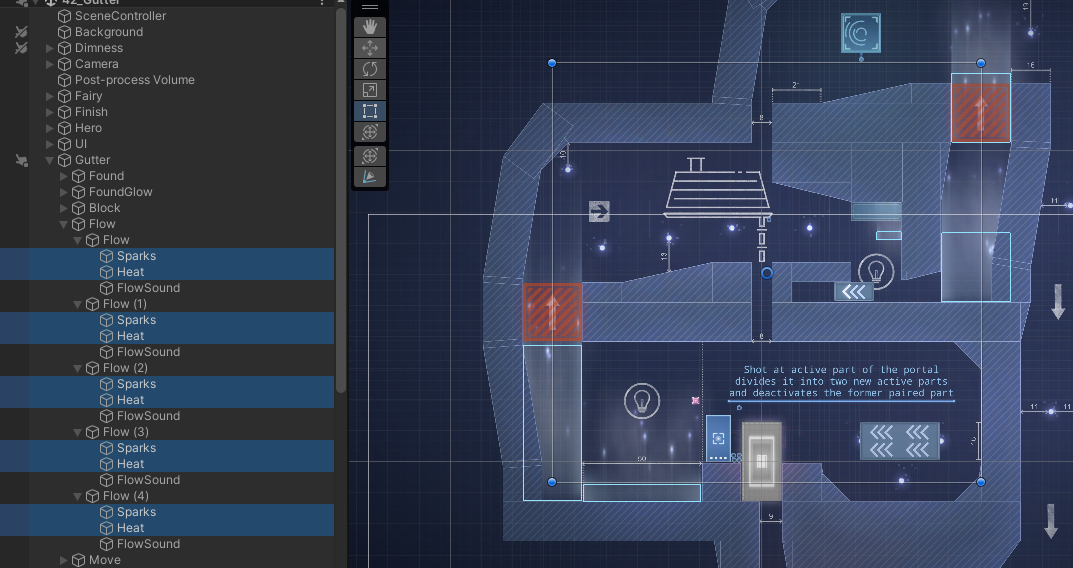Viewport: 1073px width, 568px height.
Task: Click the spiral gizmo icon at top of scene
Action: coord(861,33)
